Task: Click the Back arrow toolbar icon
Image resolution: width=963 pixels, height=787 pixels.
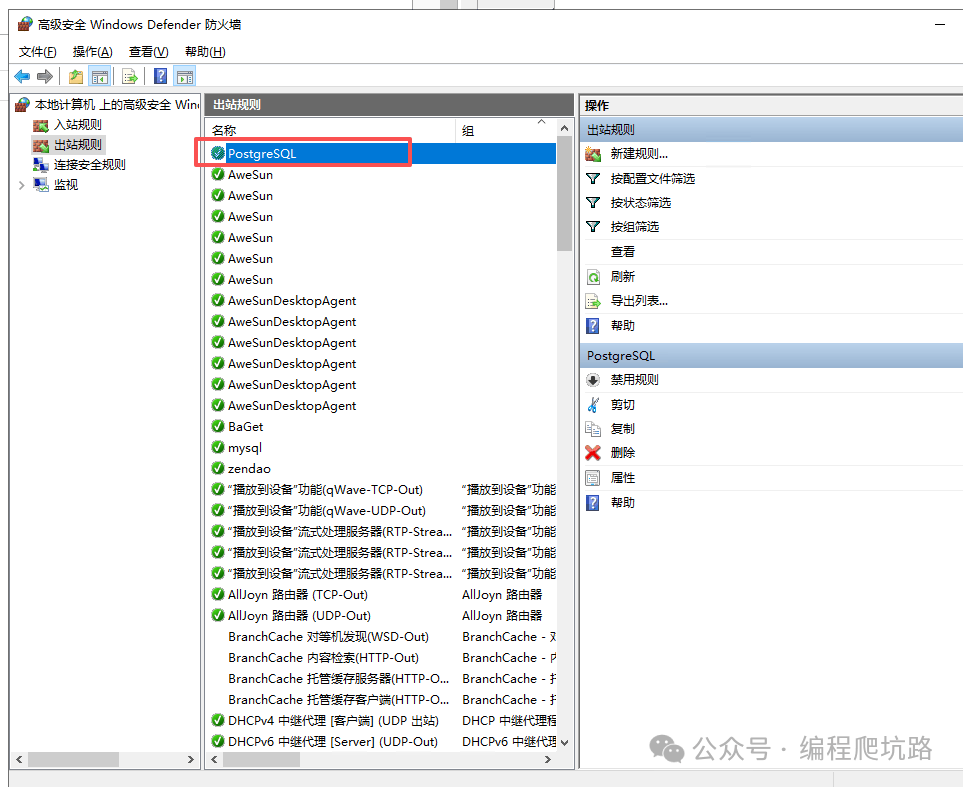Action: pyautogui.click(x=22, y=77)
